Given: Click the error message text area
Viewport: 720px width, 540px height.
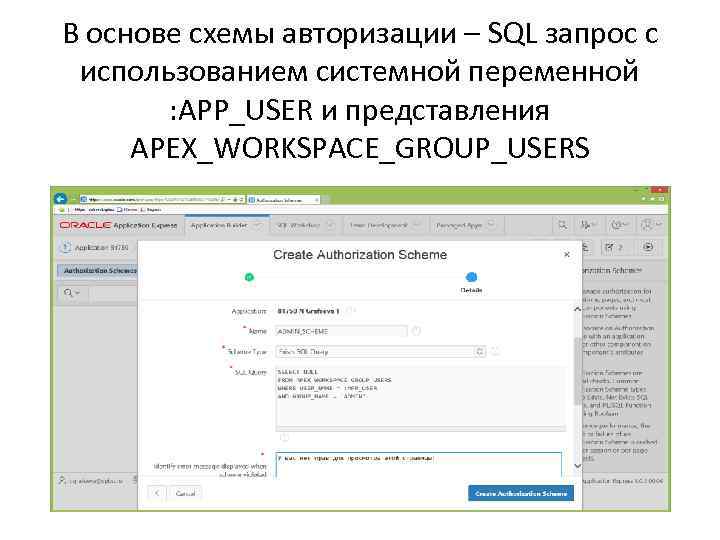Looking at the screenshot, I should coord(418,465).
